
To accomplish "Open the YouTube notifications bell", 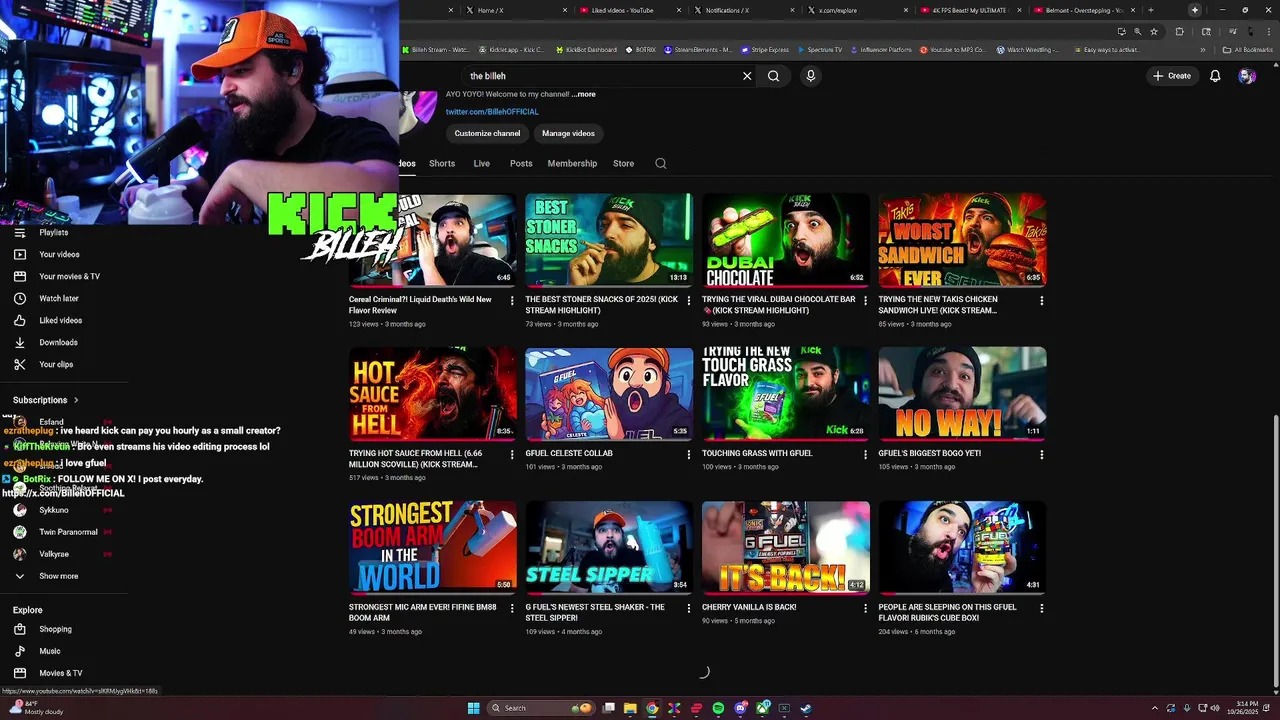I will 1215,76.
